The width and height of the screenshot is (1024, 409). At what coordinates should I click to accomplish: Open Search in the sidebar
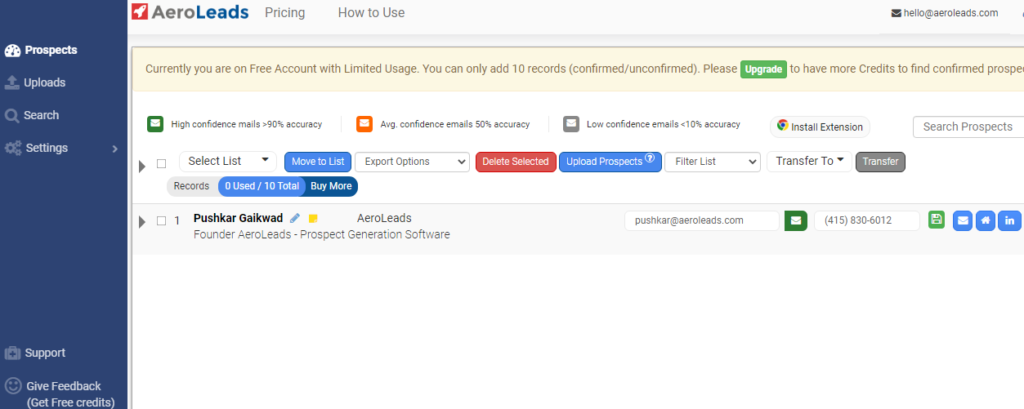coord(32,116)
